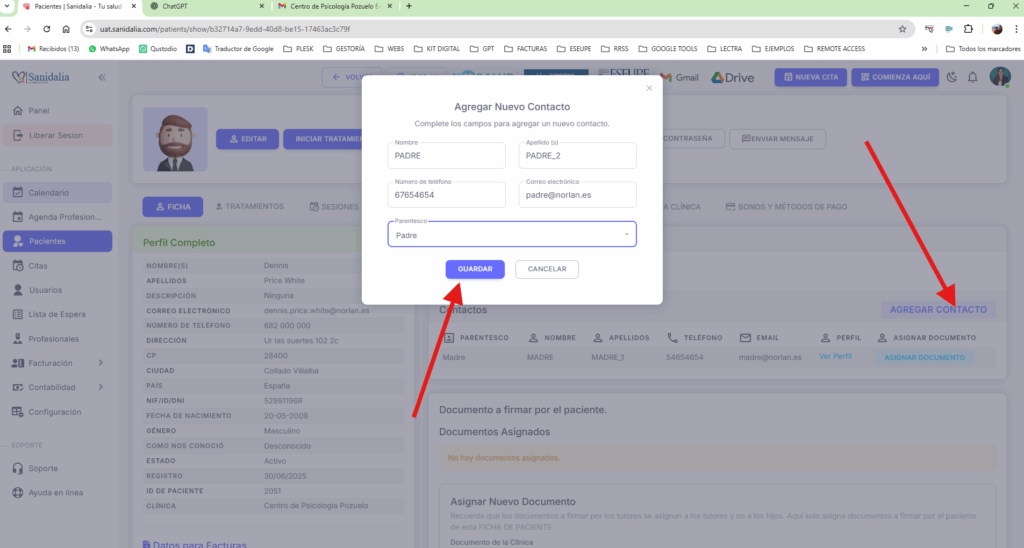Viewport: 1024px width, 548px height.
Task: Click the Correo electrónico field
Action: click(x=577, y=195)
